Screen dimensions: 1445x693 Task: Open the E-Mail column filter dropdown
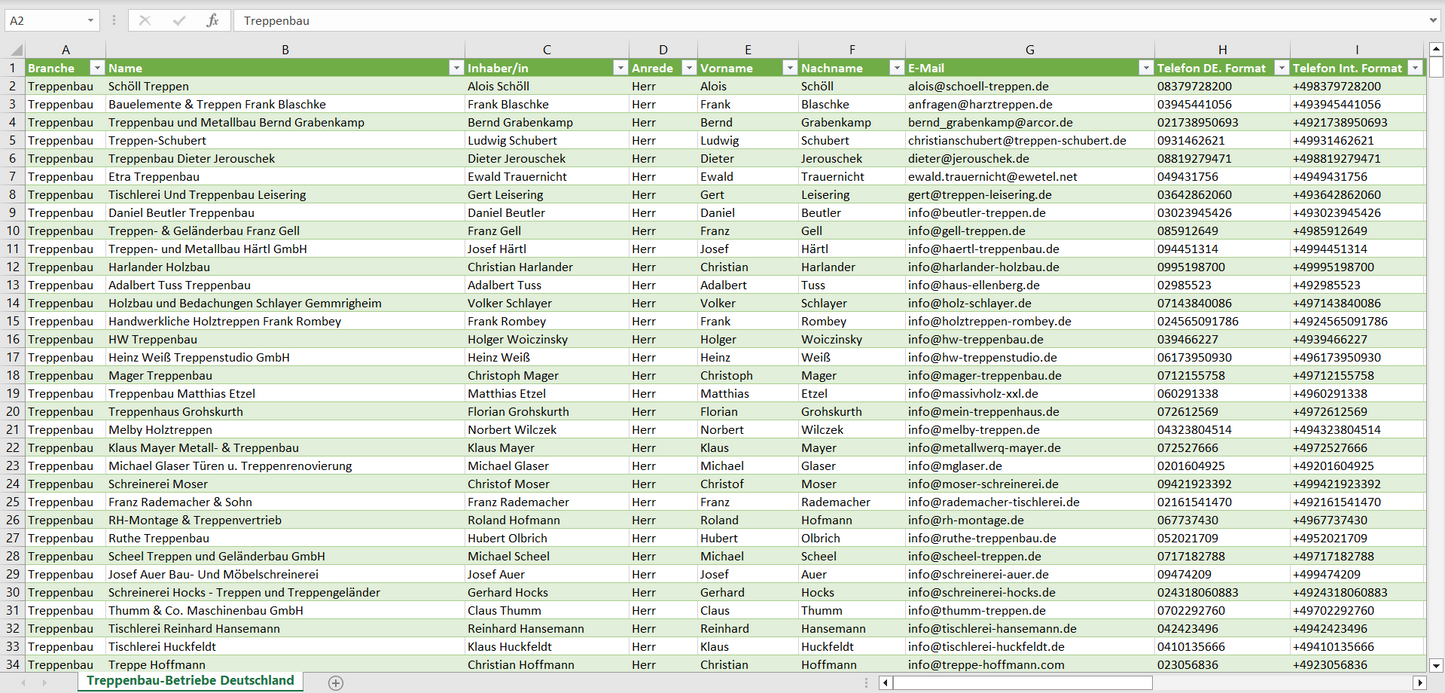(x=1145, y=68)
